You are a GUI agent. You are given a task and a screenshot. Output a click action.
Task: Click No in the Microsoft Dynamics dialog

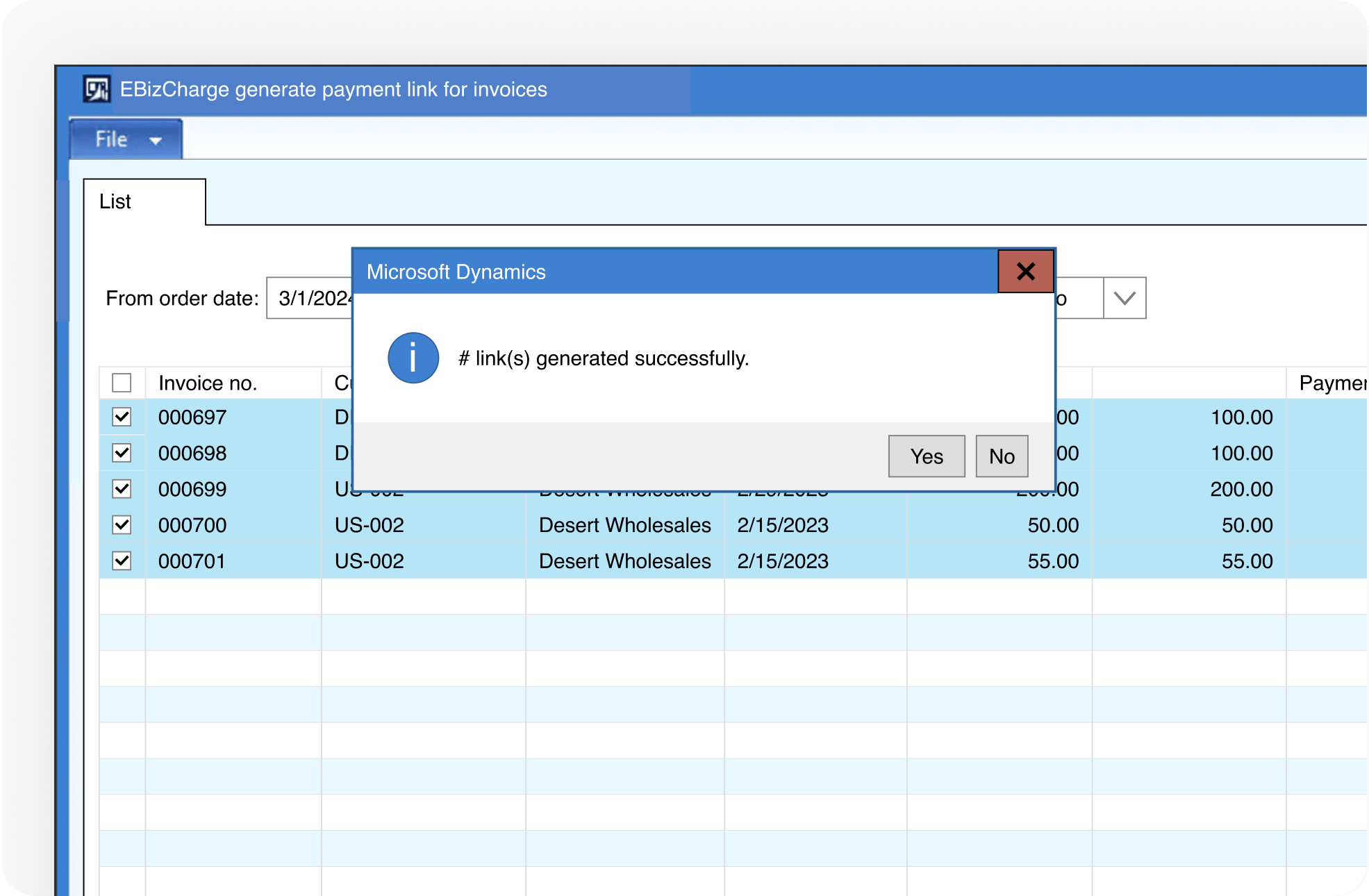[x=1002, y=456]
